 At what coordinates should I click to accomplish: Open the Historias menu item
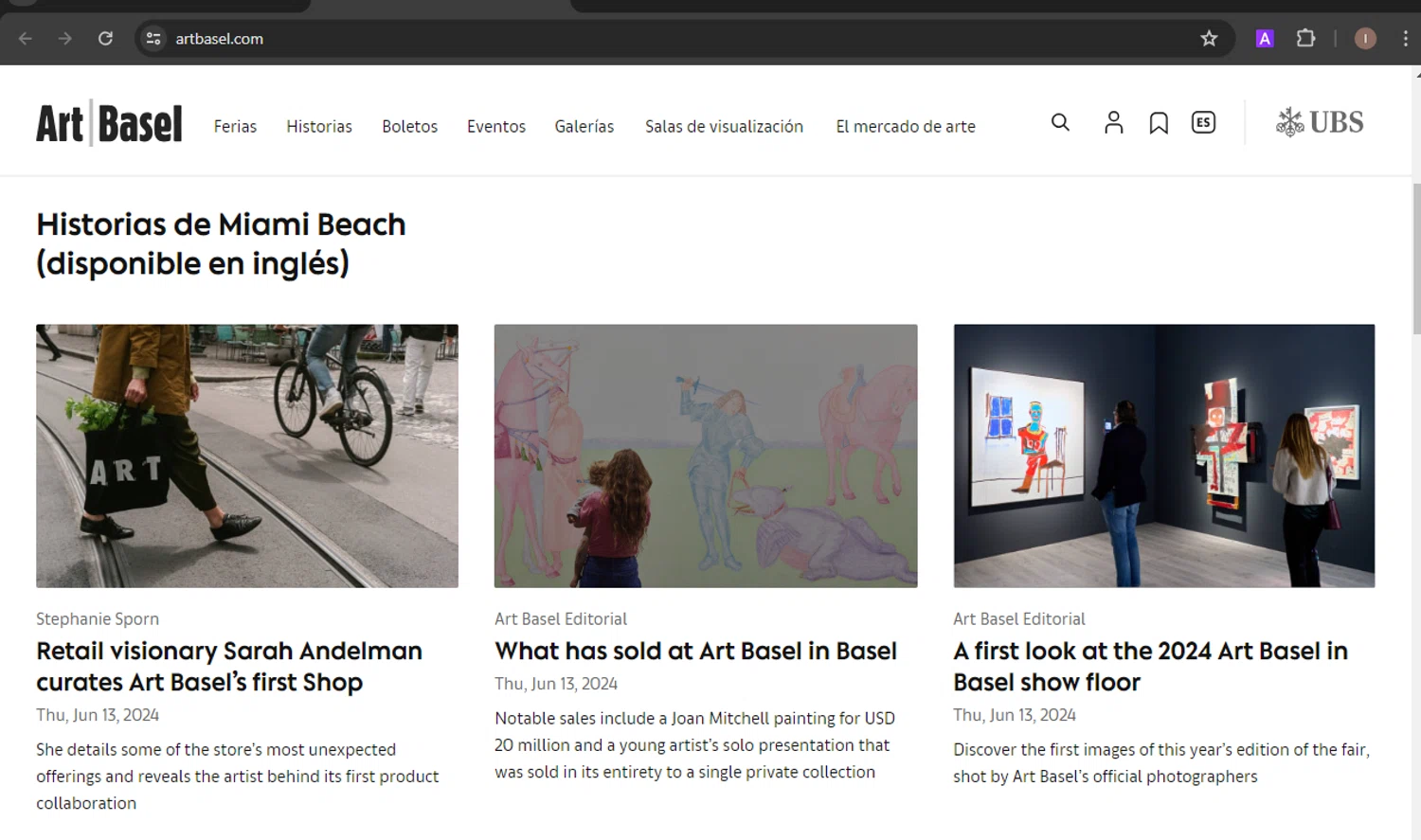[x=319, y=126]
